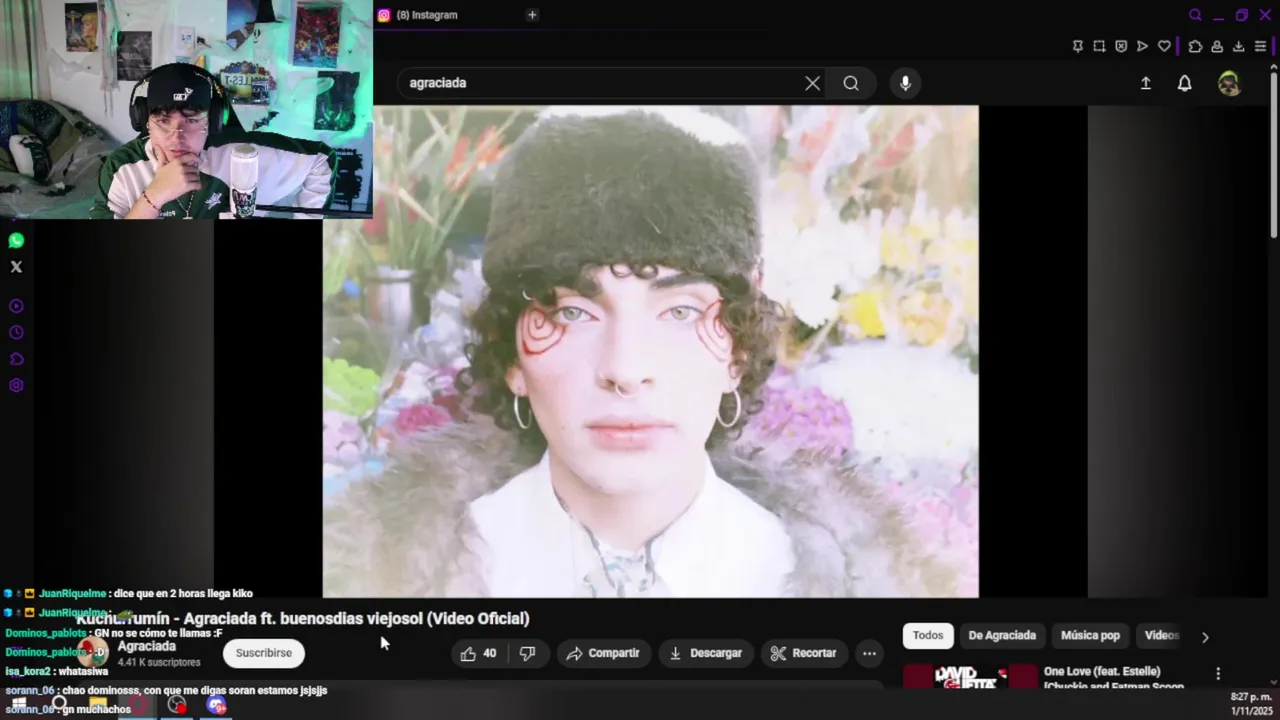Click the Descargar download button
1280x720 pixels.
click(x=705, y=653)
